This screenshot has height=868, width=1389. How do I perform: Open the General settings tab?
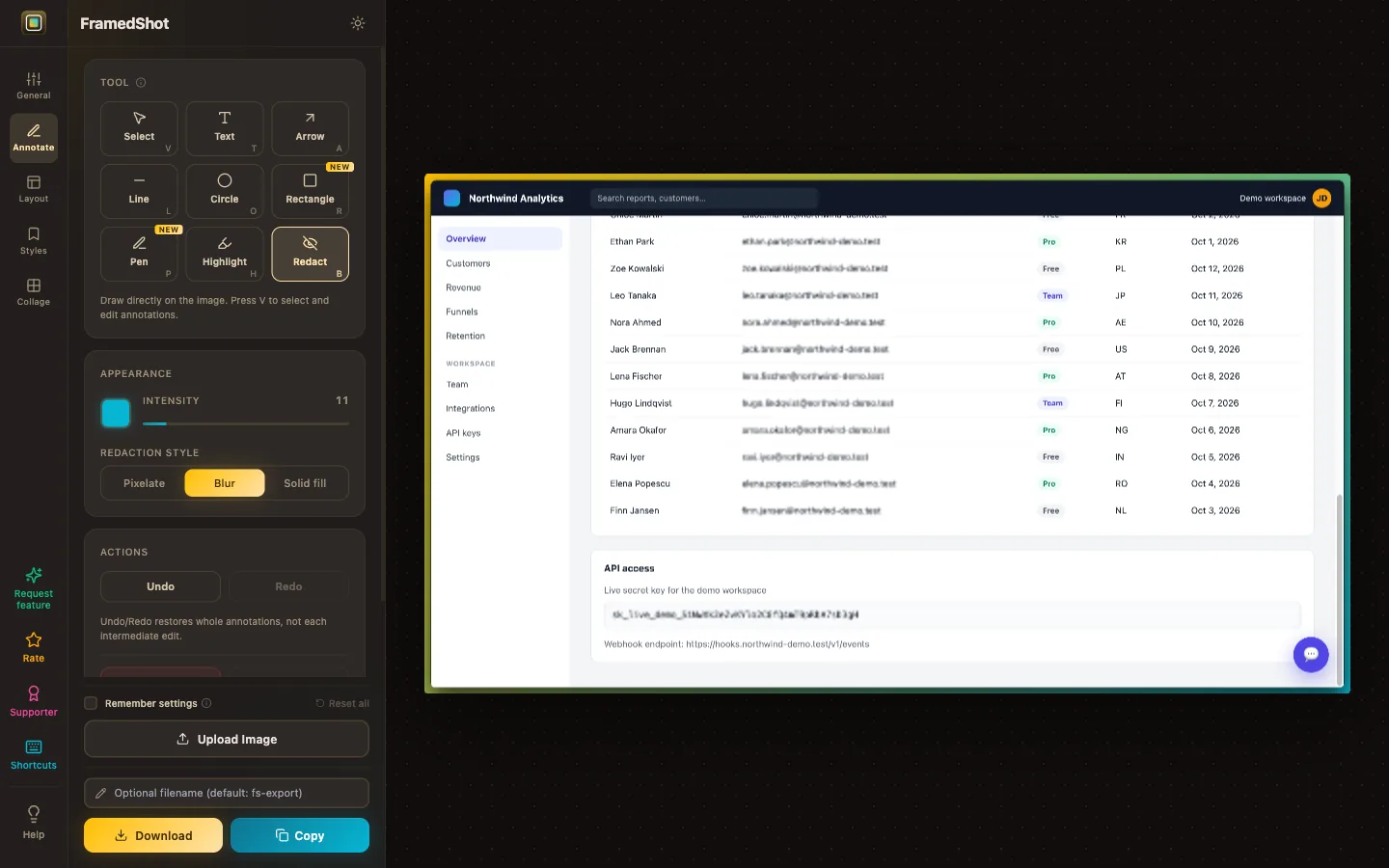pos(34,85)
